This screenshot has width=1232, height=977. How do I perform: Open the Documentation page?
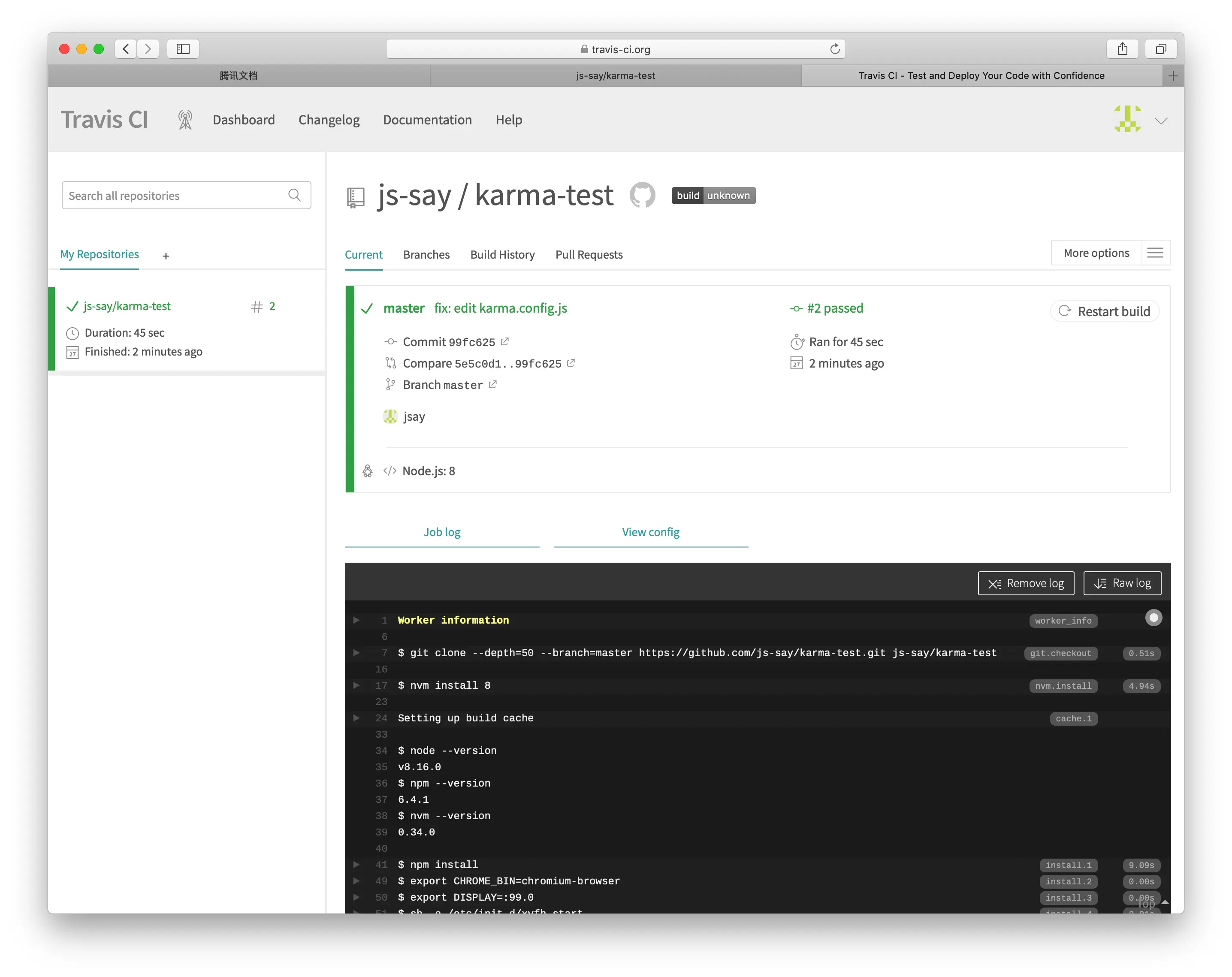point(427,120)
